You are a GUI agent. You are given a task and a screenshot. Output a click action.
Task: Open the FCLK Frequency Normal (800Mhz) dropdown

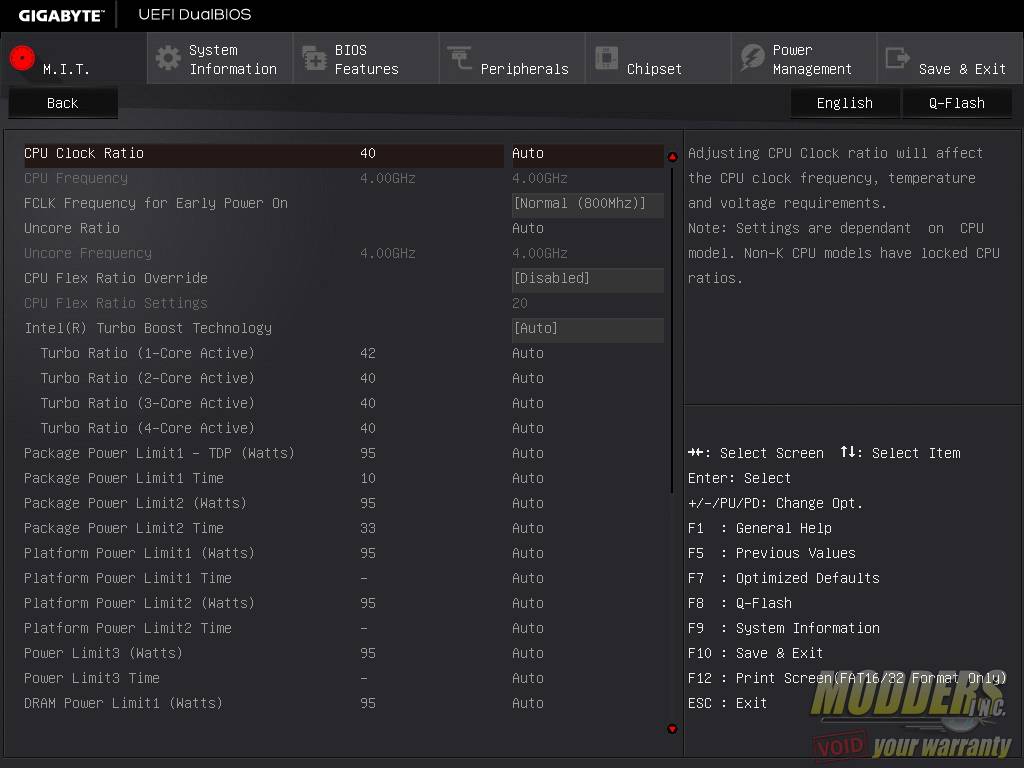pos(587,204)
